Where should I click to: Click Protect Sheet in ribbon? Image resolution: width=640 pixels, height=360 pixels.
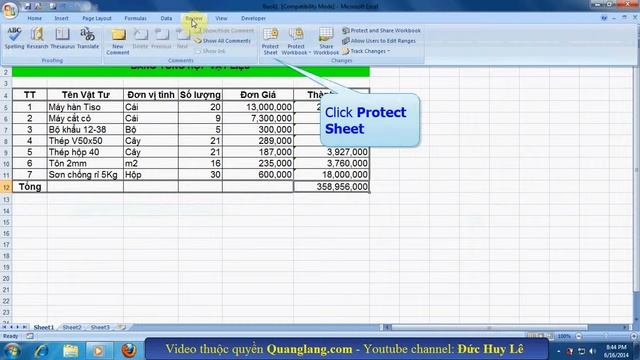coord(270,41)
